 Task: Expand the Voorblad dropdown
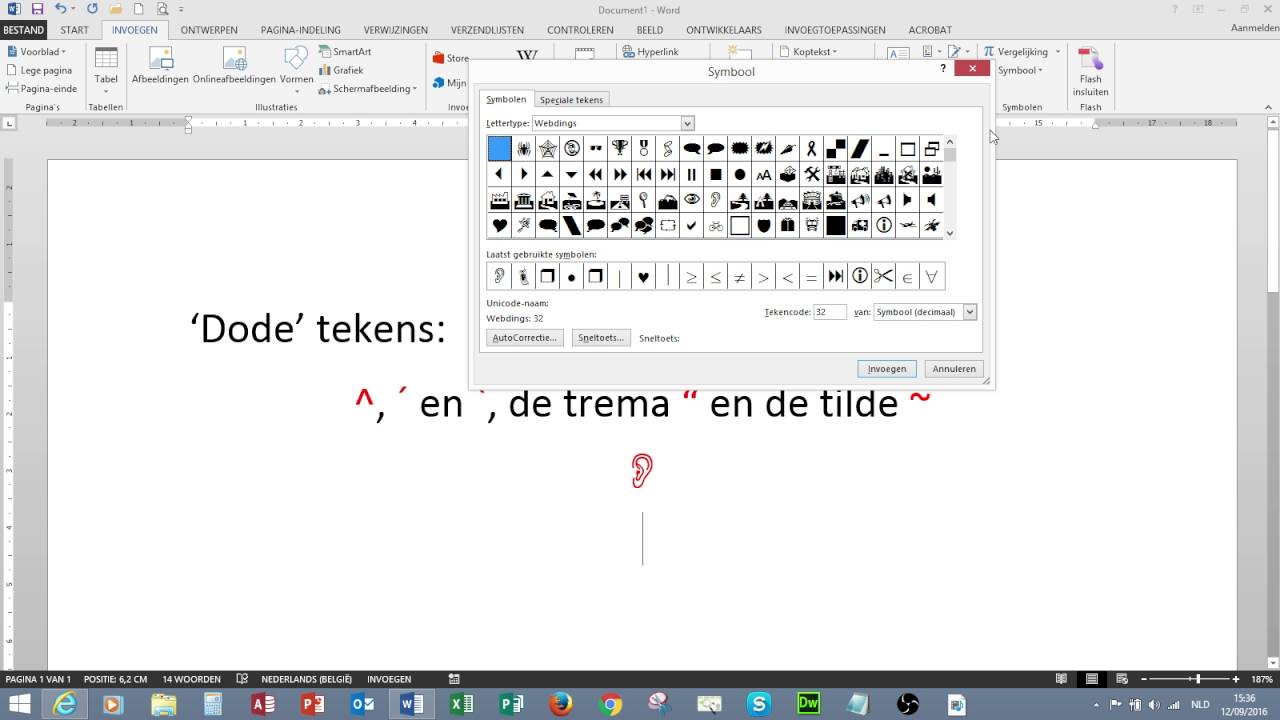[x=36, y=51]
